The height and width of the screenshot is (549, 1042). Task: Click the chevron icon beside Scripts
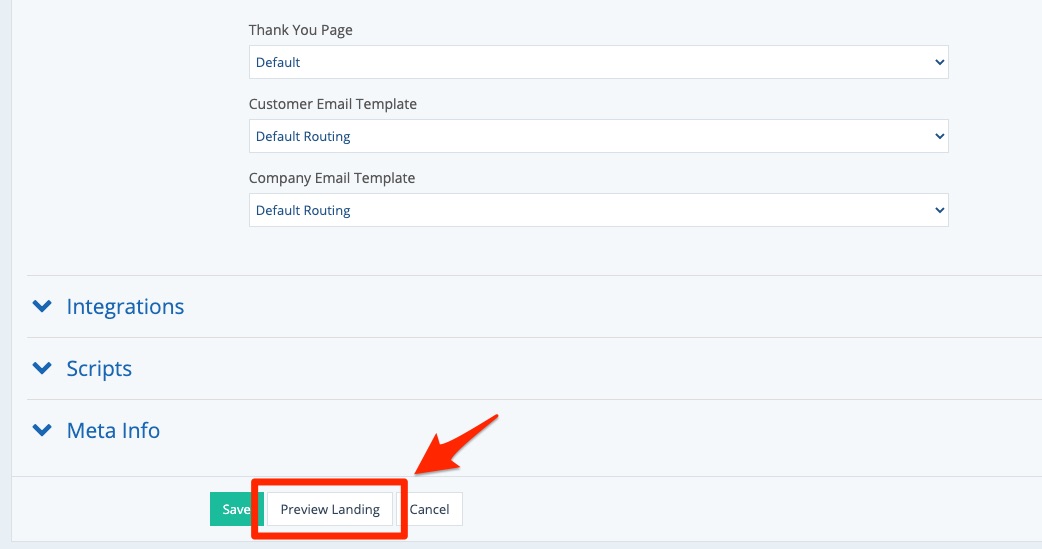[x=42, y=368]
